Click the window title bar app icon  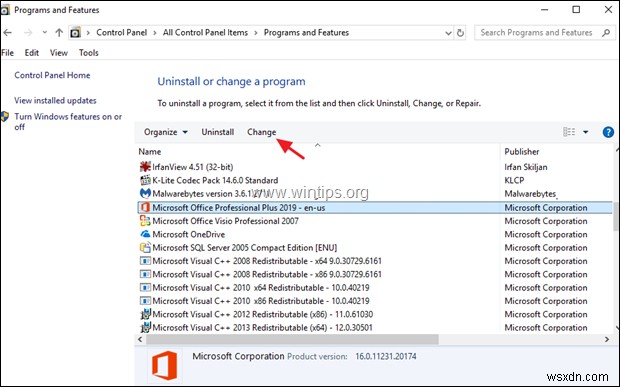coord(5,10)
